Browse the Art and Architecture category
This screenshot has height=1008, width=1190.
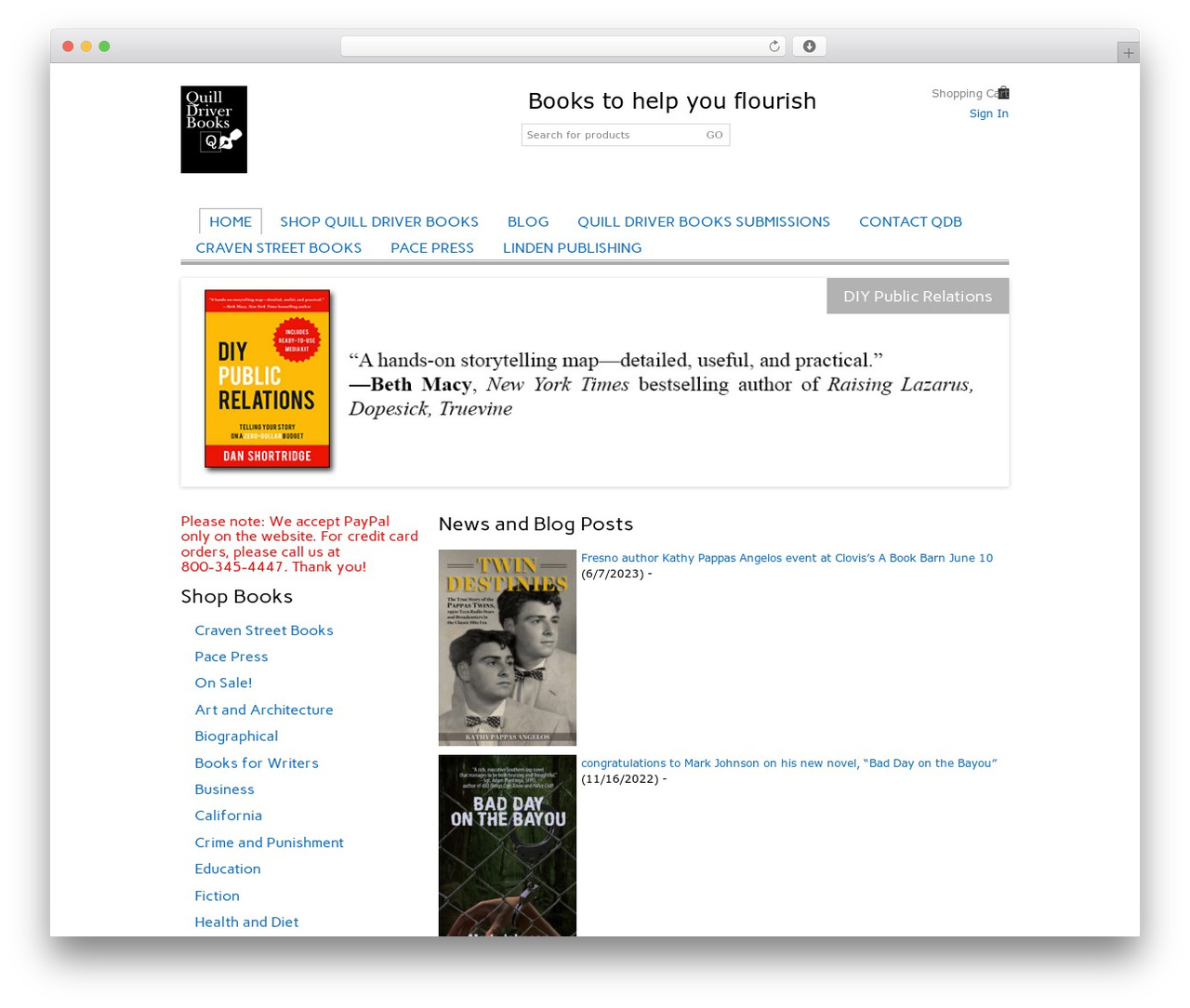click(264, 710)
